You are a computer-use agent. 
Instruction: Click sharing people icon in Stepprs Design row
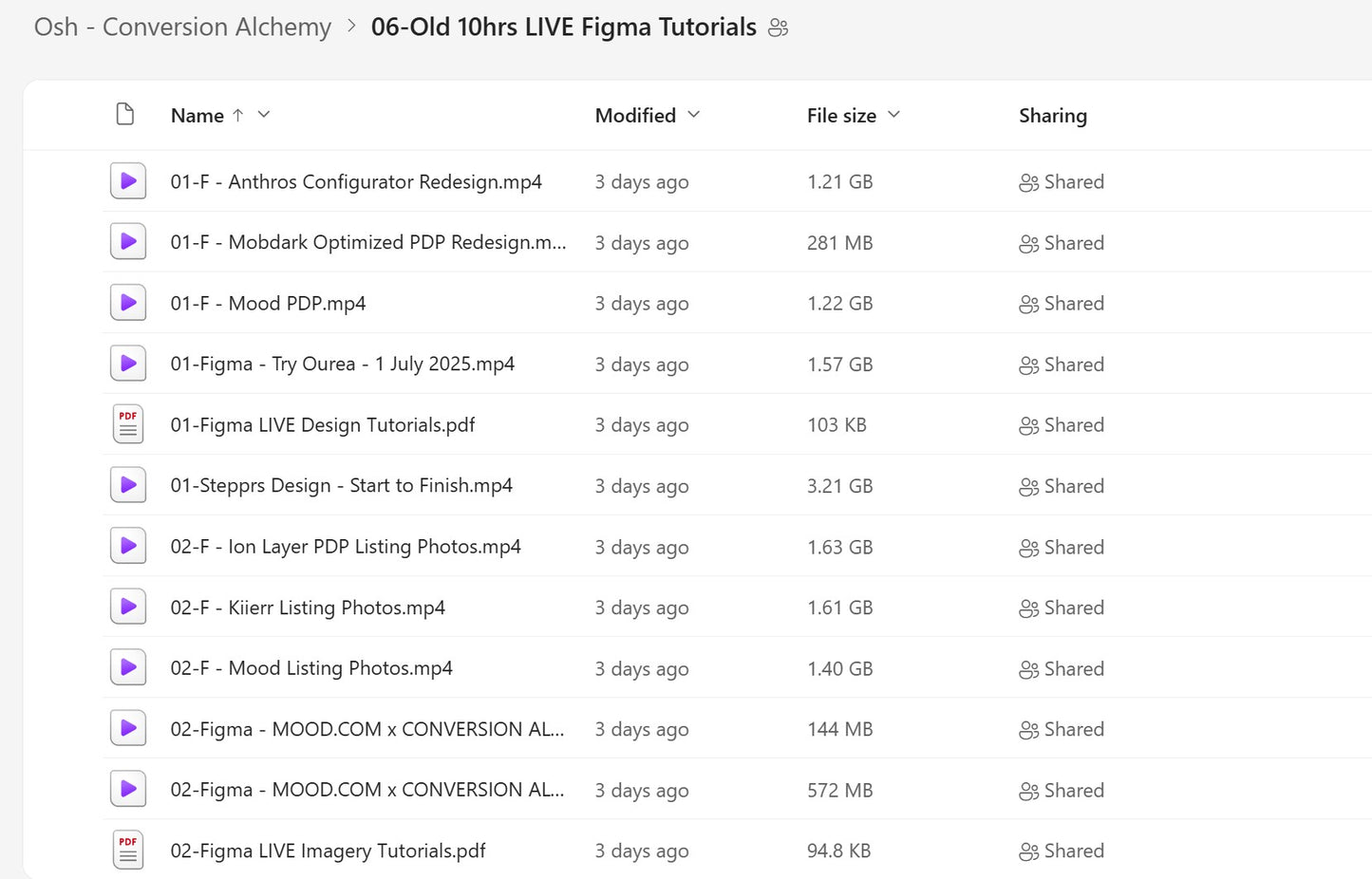(x=1028, y=487)
